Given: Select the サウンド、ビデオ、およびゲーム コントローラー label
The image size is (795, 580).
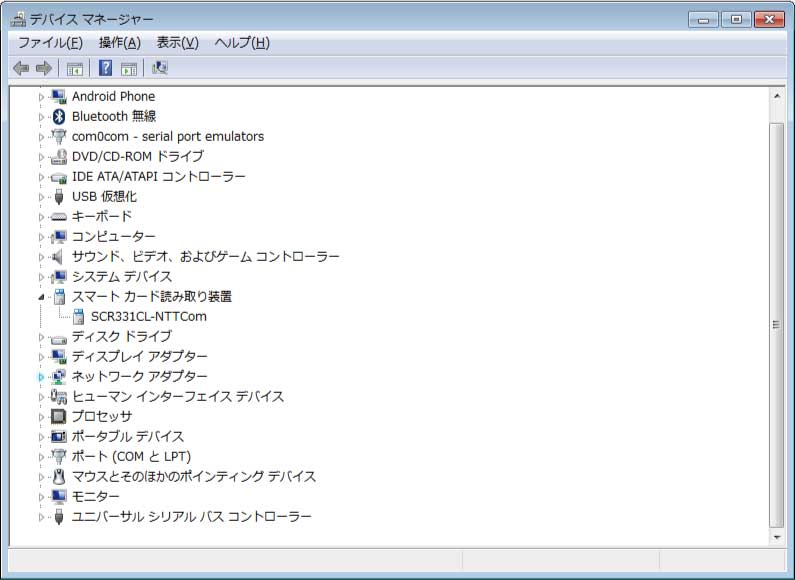Looking at the screenshot, I should (205, 257).
